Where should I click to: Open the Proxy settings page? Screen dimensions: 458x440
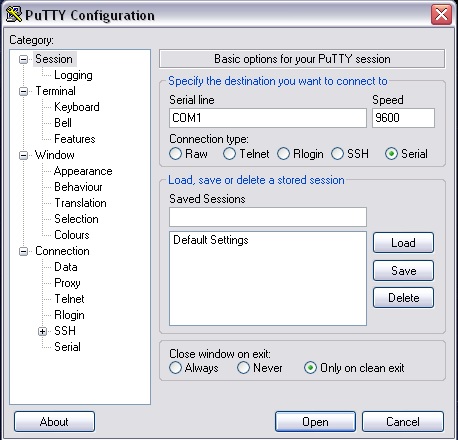[x=67, y=283]
